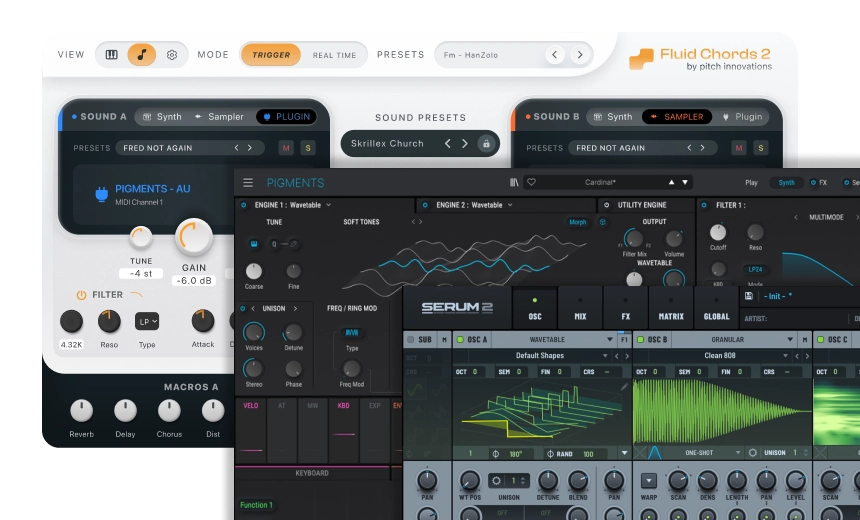860x520 pixels.
Task: Favorite the Cardinal preset with heart icon
Action: click(531, 182)
